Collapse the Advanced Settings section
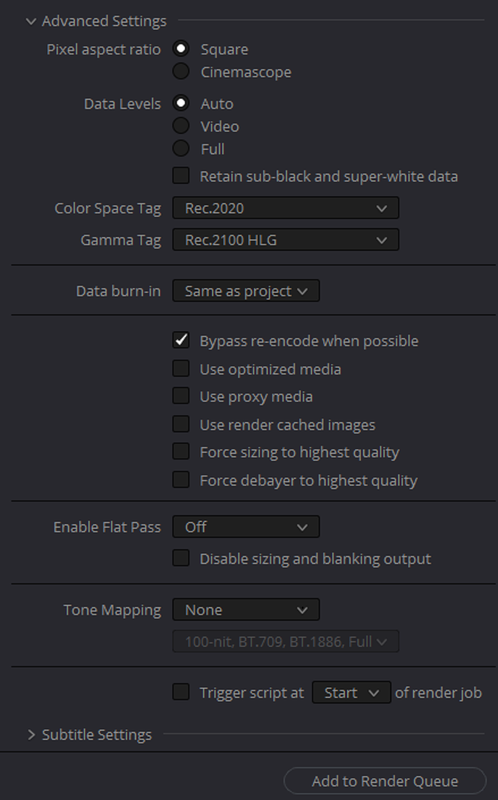The image size is (498, 800). click(31, 21)
